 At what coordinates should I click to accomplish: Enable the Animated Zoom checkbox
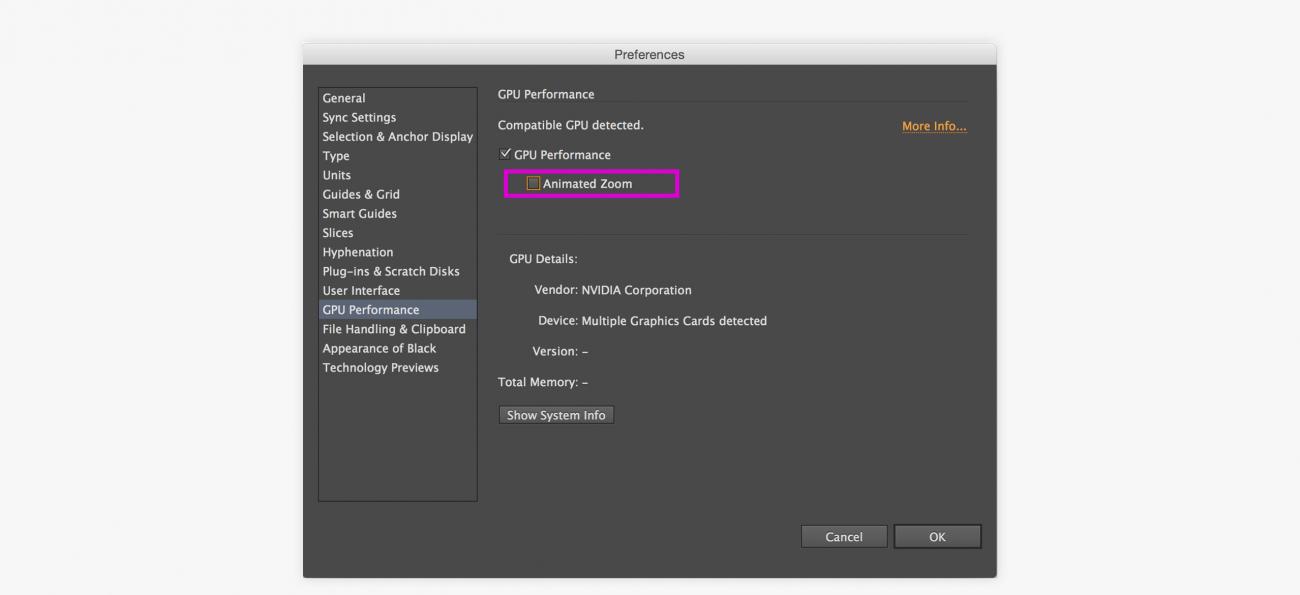point(533,183)
